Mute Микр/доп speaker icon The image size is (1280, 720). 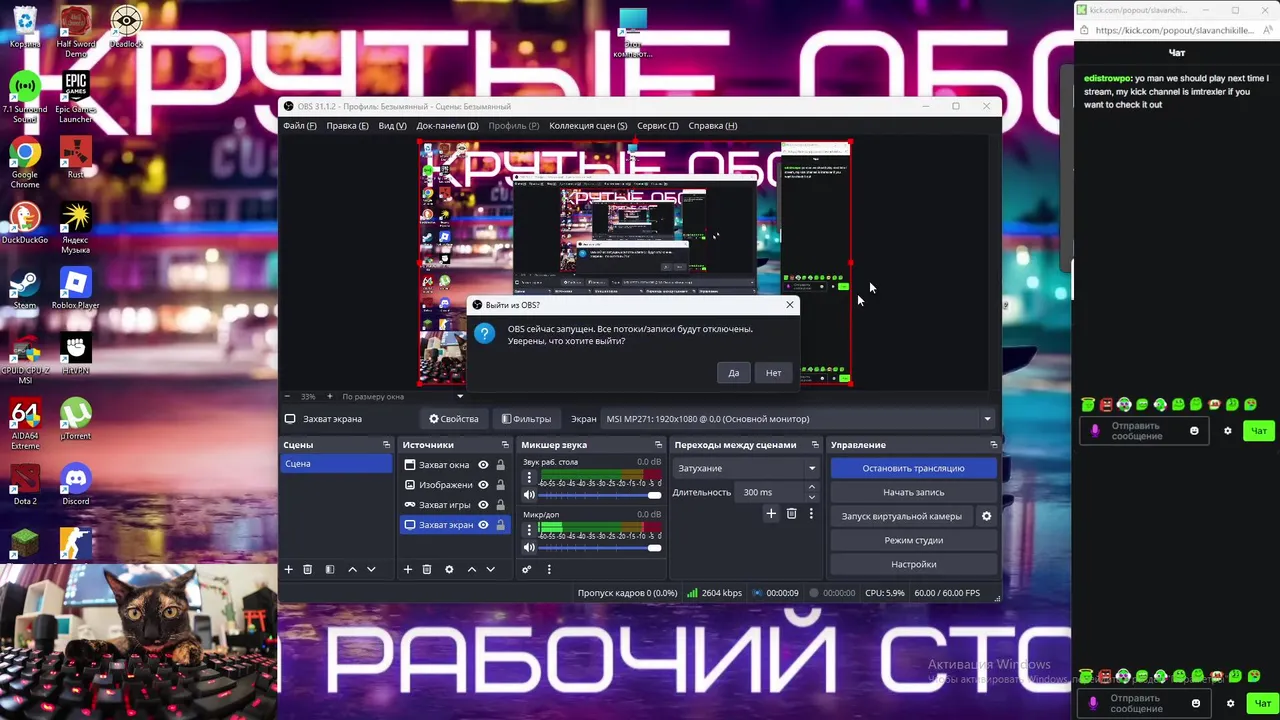point(529,547)
